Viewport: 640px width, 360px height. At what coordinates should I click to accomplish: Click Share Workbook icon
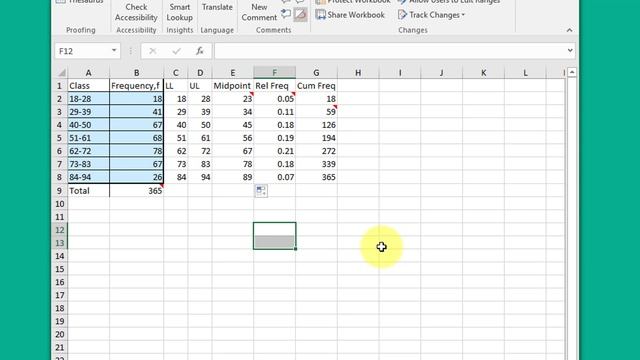pyautogui.click(x=321, y=15)
